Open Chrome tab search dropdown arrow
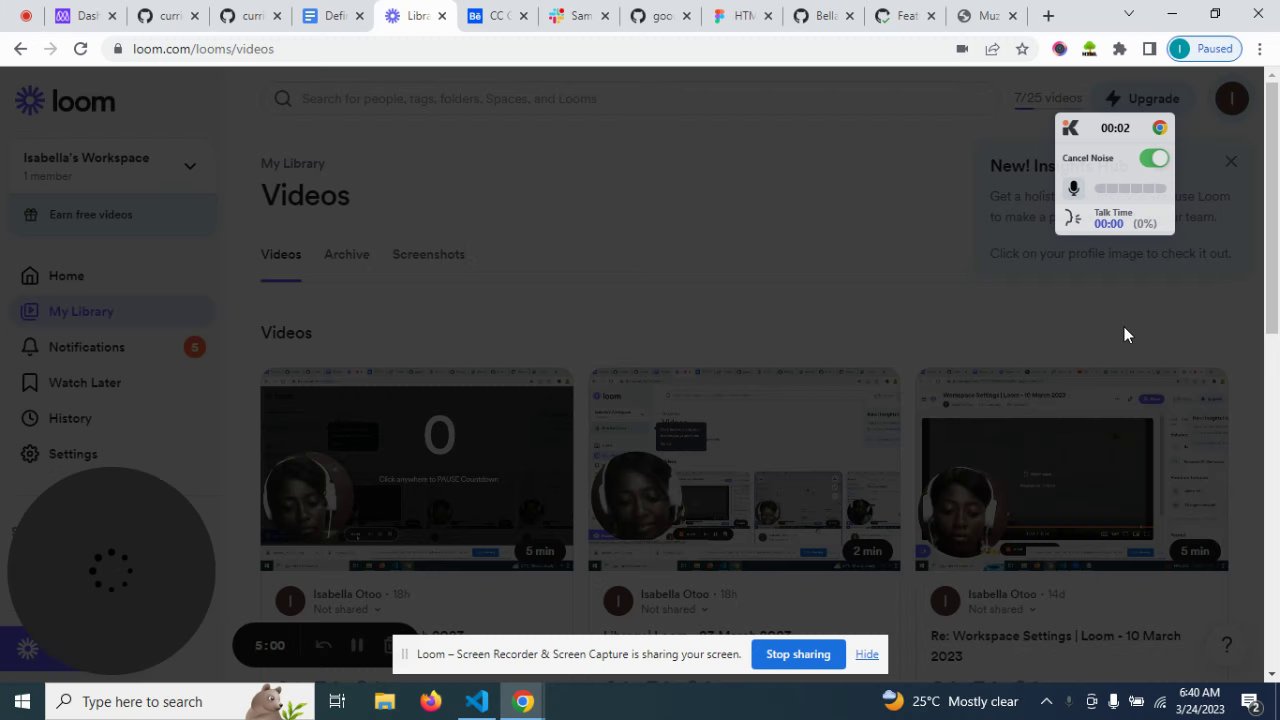Image resolution: width=1280 pixels, height=720 pixels. pyautogui.click(x=1128, y=14)
